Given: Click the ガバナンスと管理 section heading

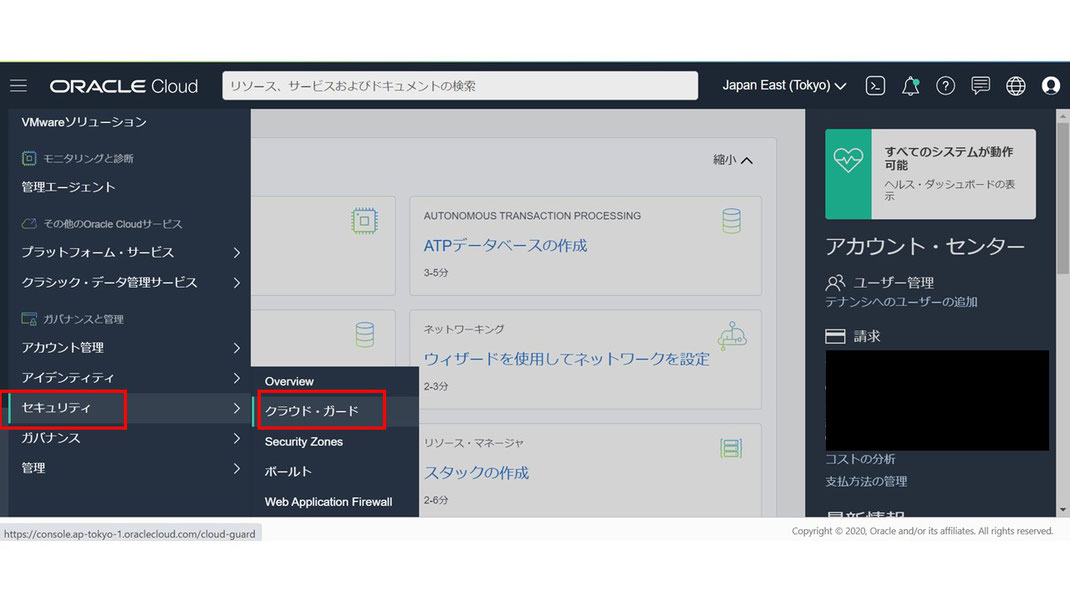Looking at the screenshot, I should [83, 319].
